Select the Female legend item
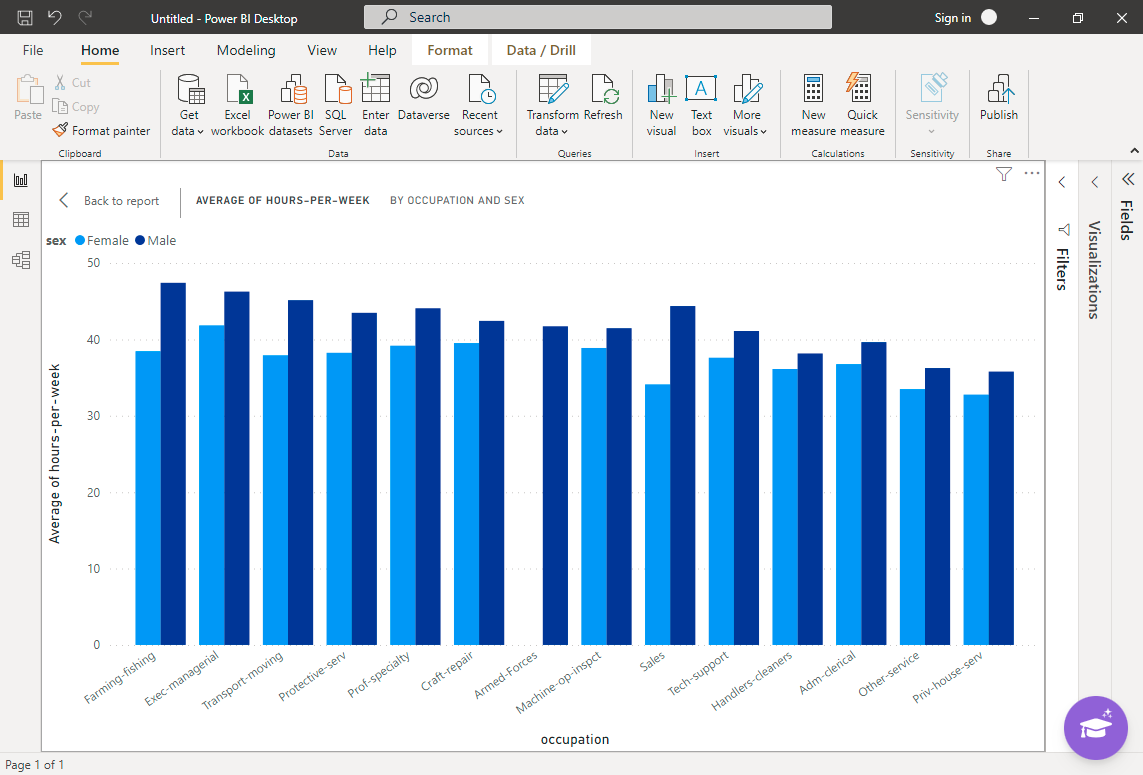Viewport: 1143px width, 775px height. [x=100, y=240]
